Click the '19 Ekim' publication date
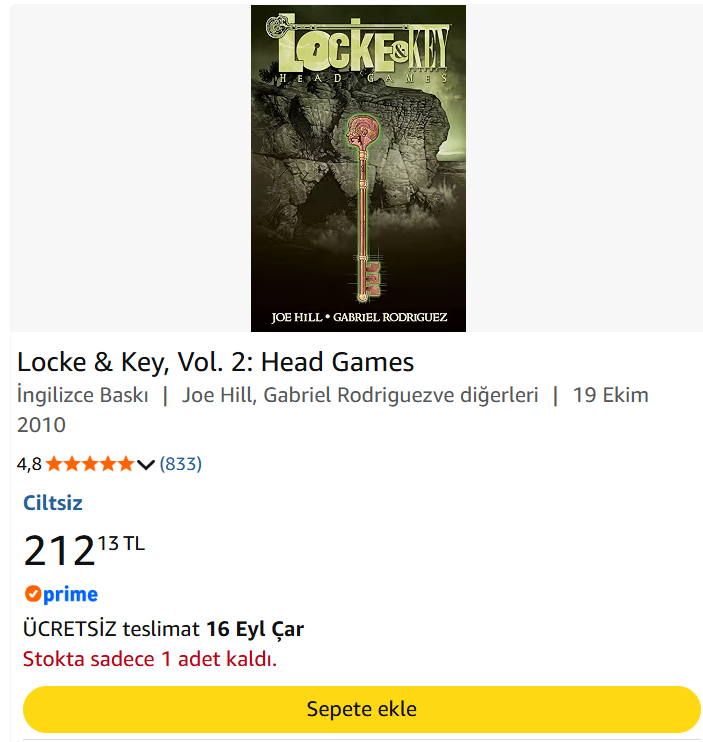Viewport: 703px width, 742px height. [610, 395]
